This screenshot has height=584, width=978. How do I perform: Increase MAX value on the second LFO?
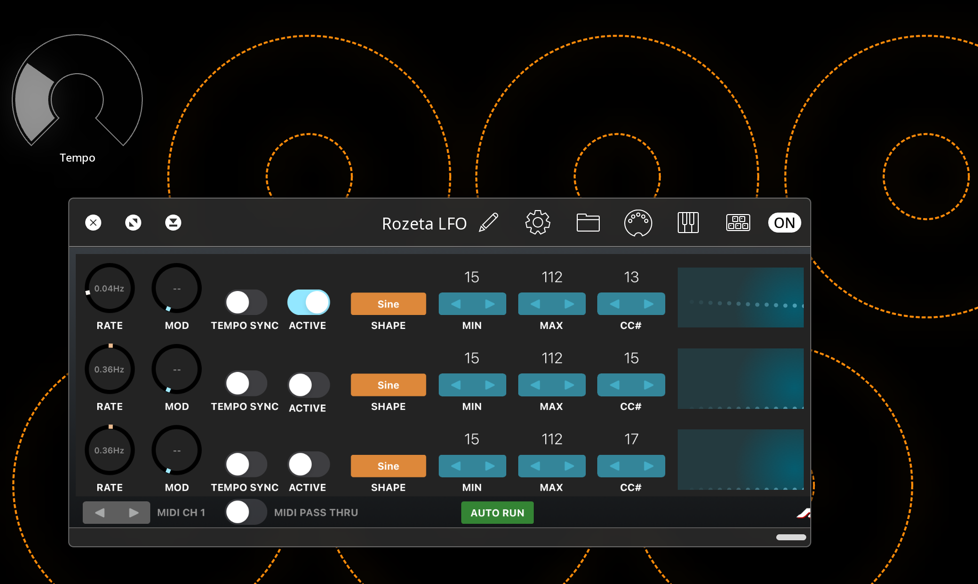pyautogui.click(x=569, y=385)
